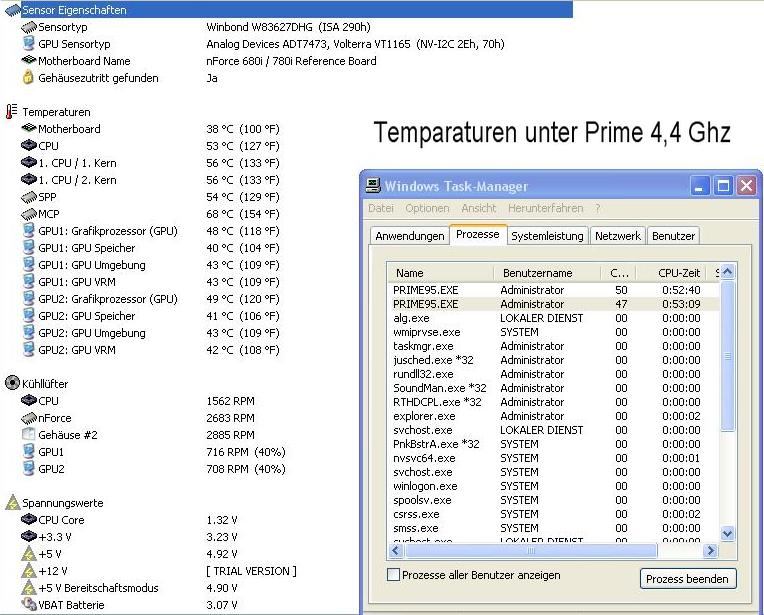
Task: Select the PnkBstrA.exe *32 process
Action: pos(553,444)
